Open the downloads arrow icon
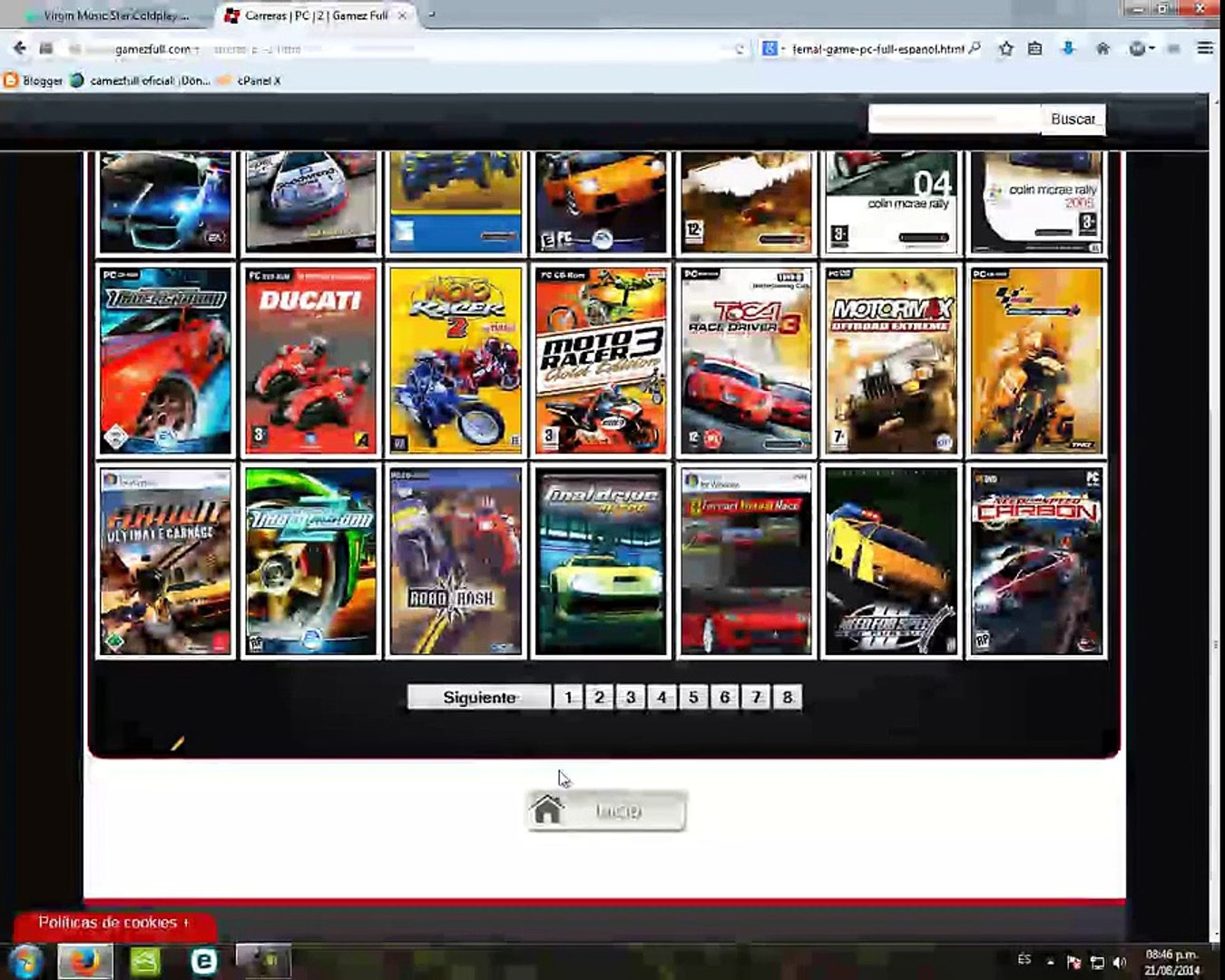This screenshot has height=980, width=1225. (x=1068, y=48)
